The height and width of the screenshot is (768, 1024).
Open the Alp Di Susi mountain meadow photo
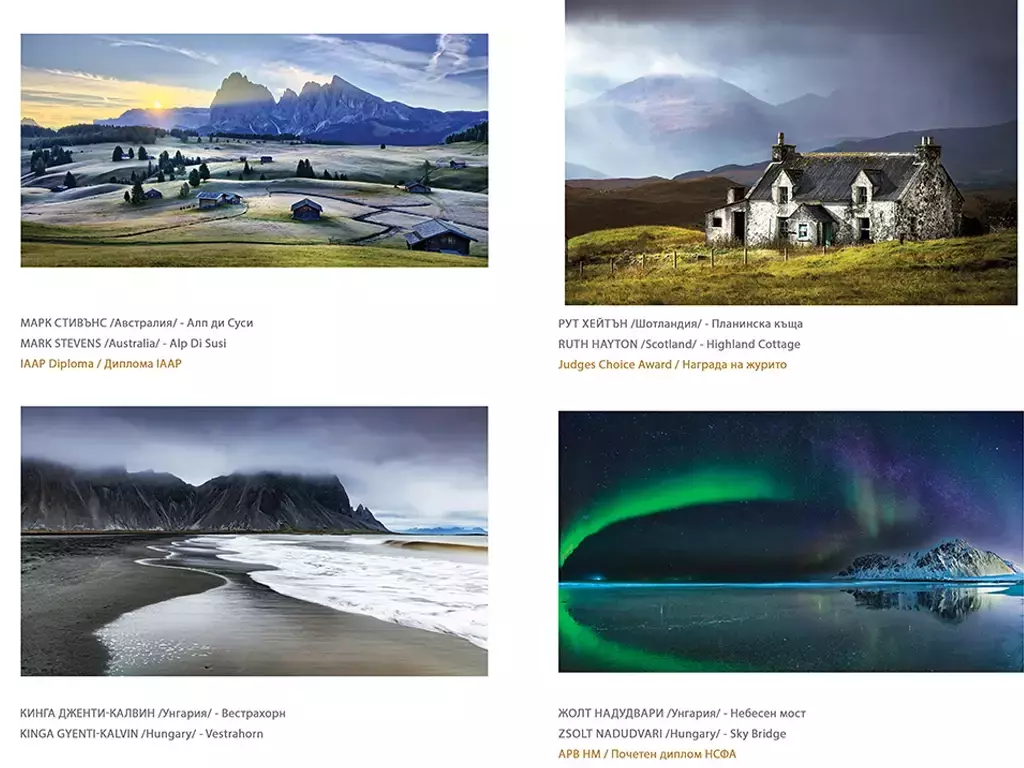tap(254, 150)
